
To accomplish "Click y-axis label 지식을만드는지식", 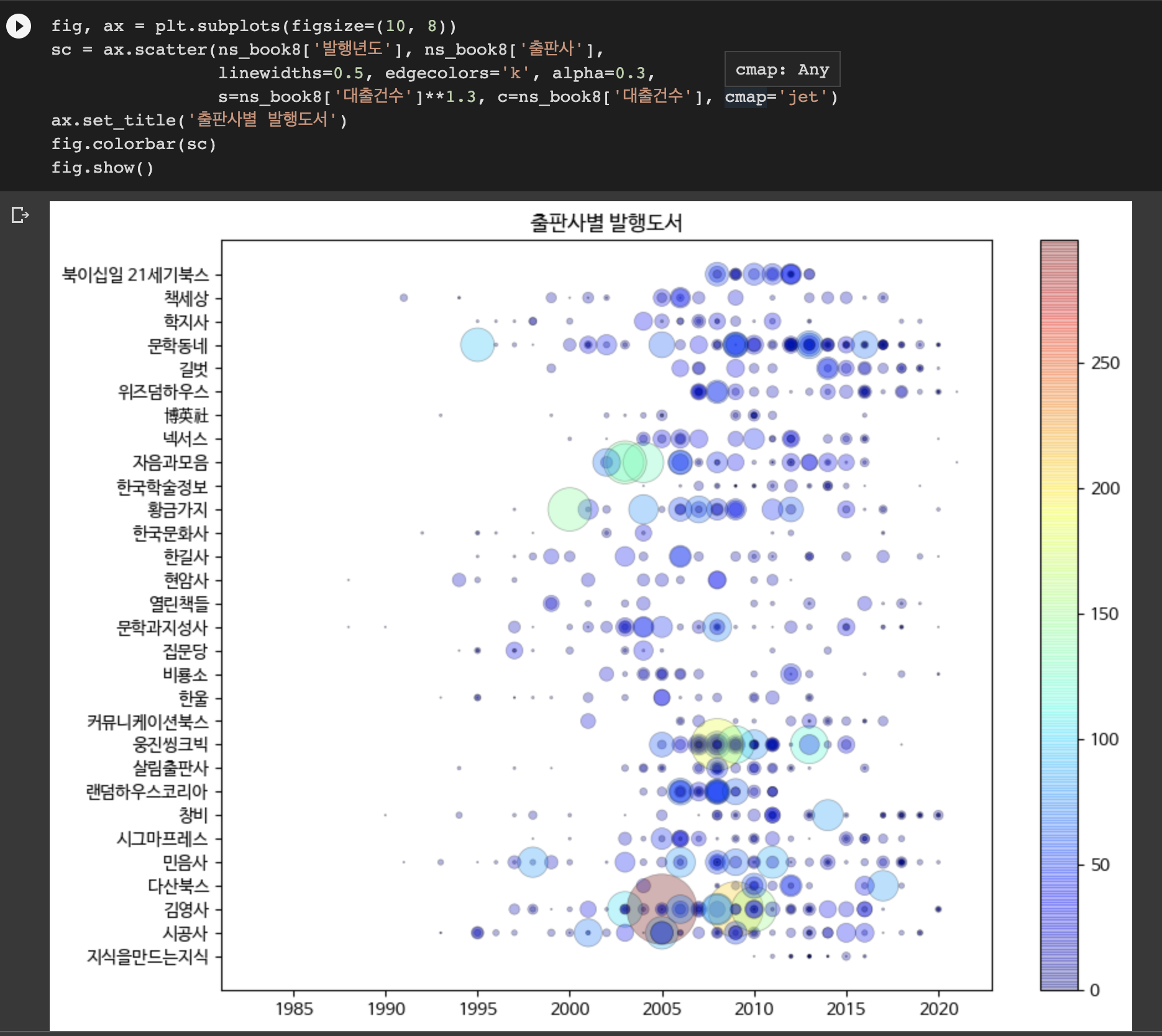I will point(147,956).
